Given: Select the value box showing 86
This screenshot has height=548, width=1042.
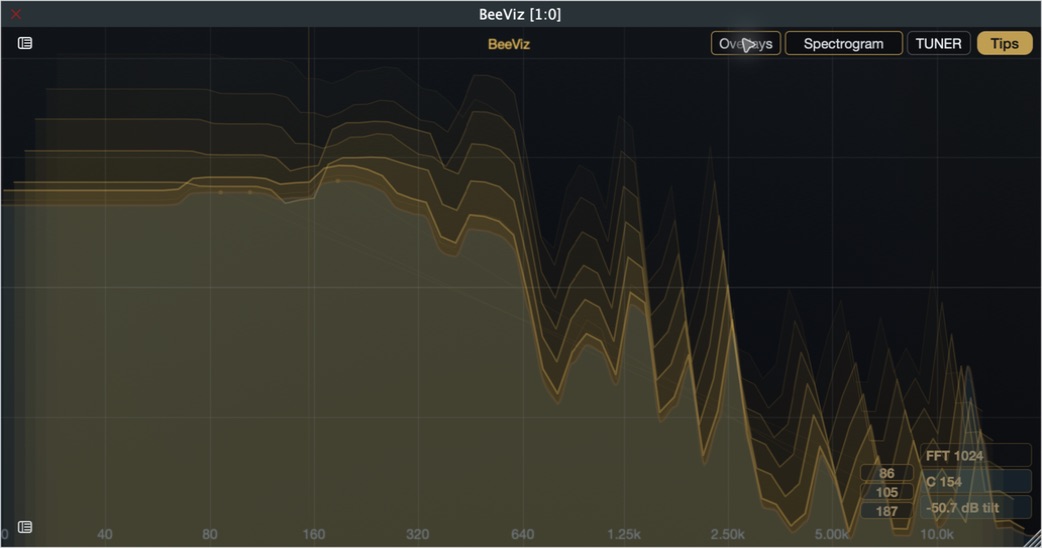Looking at the screenshot, I should tap(886, 473).
